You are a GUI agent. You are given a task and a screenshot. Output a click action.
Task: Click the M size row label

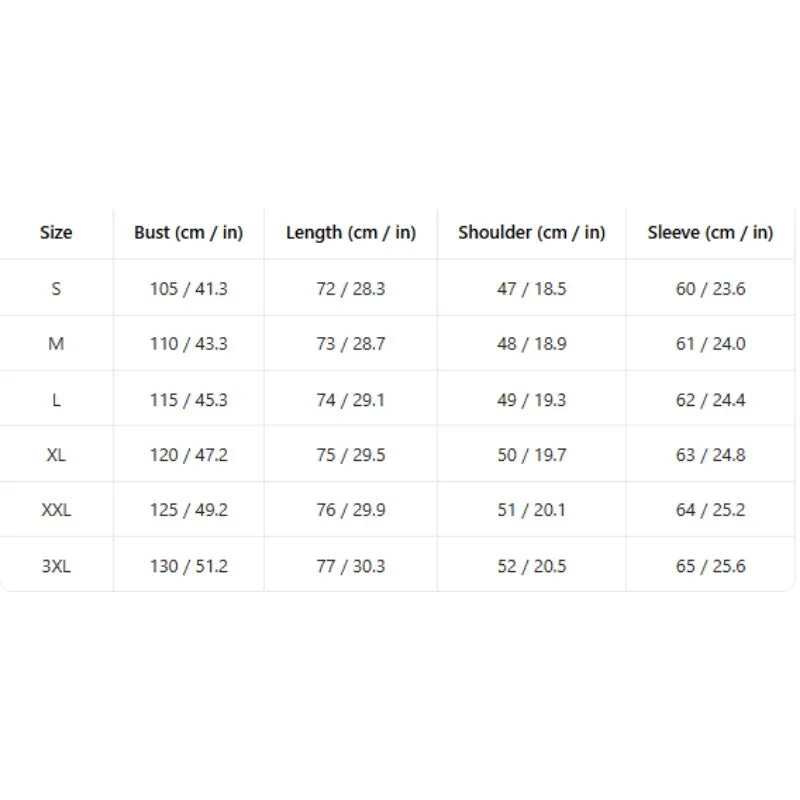pos(56,344)
